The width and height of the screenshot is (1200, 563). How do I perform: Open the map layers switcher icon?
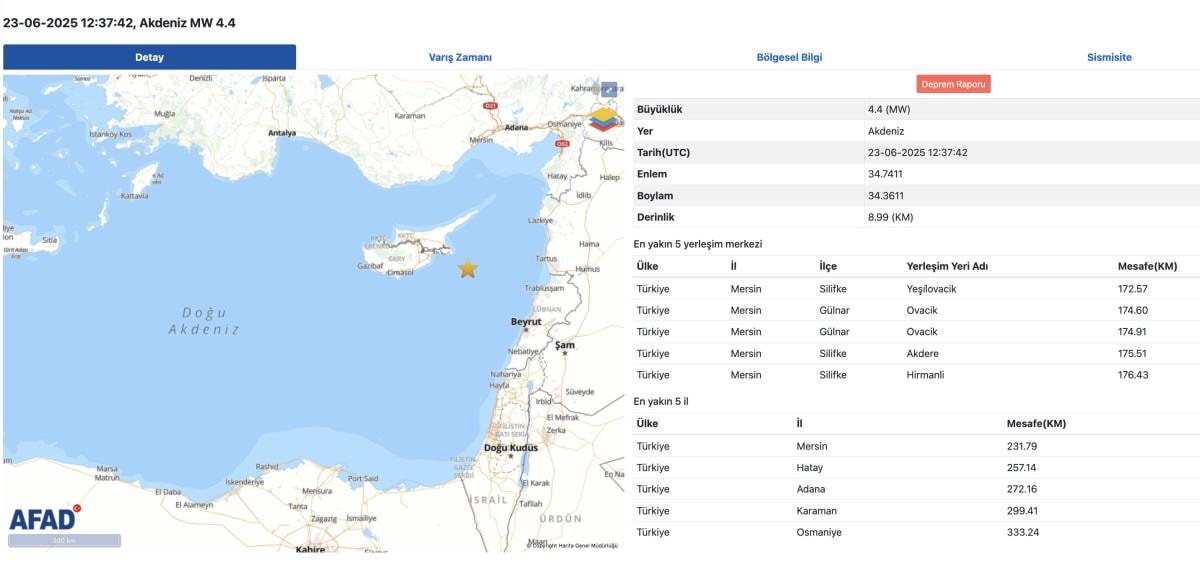pos(603,119)
